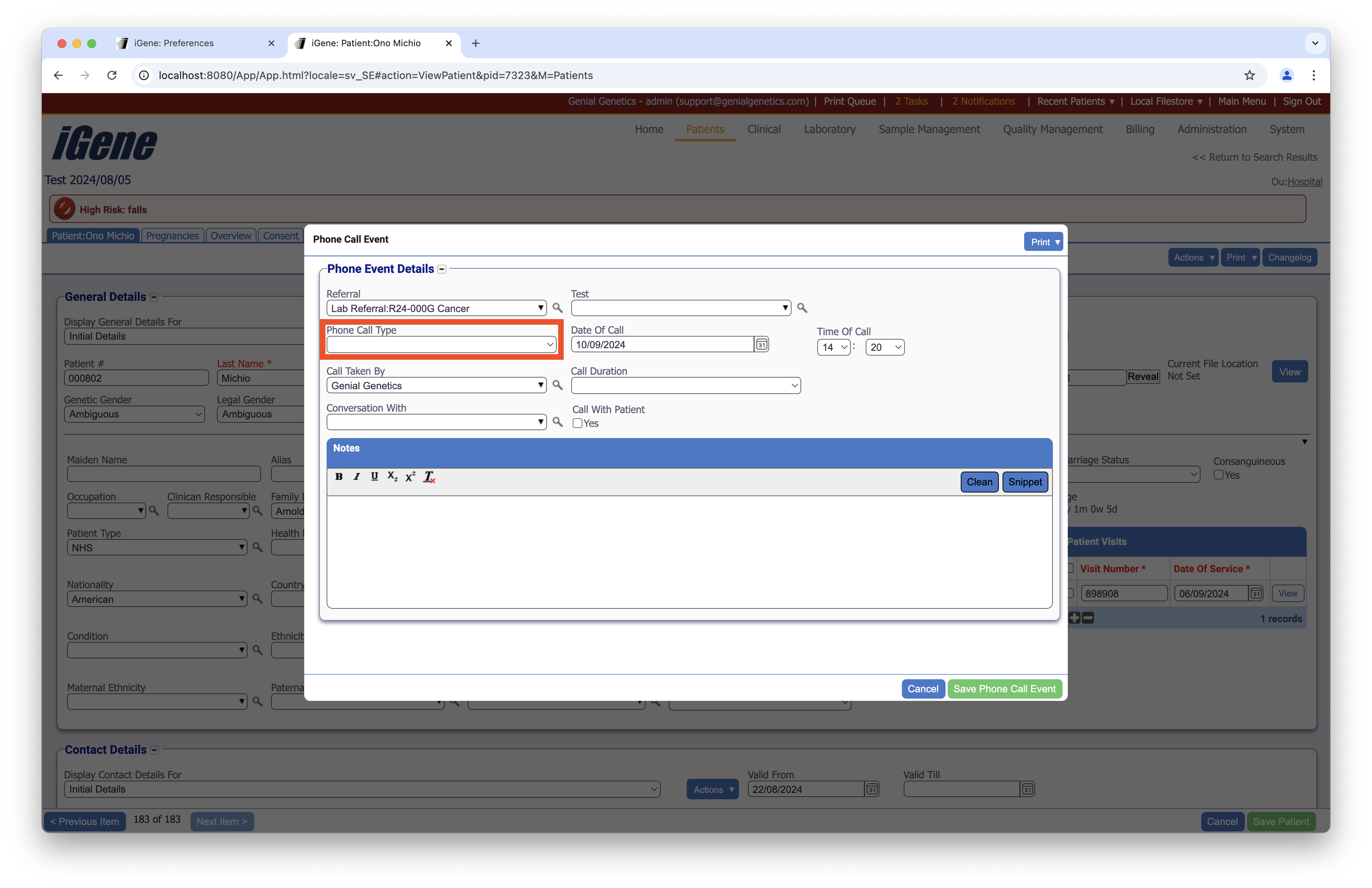Click the Italic formatting icon in Notes
Screen dimensions: 1372x888
[357, 476]
